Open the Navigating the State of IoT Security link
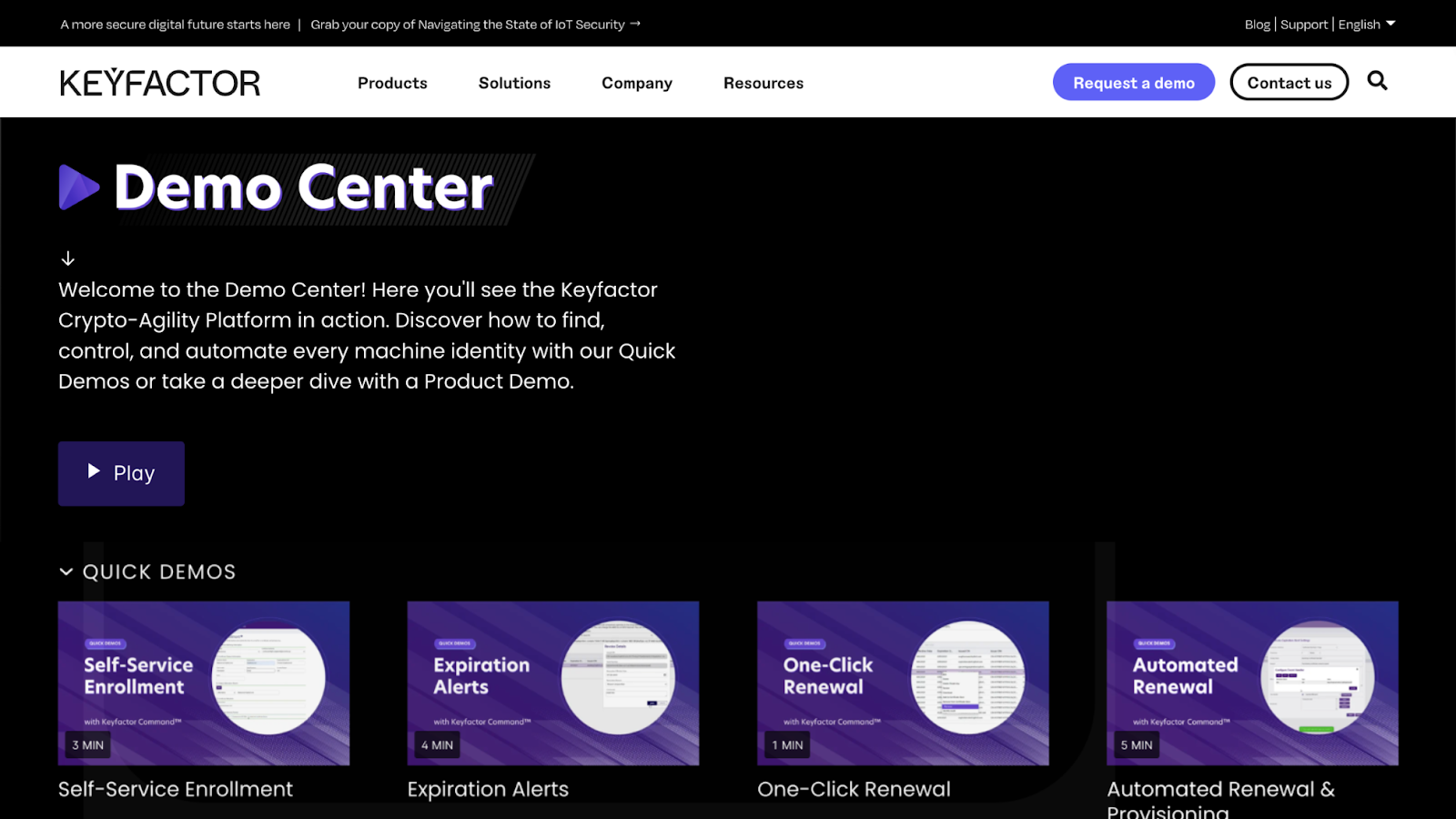Screen dimensions: 1456x819 pos(475,25)
